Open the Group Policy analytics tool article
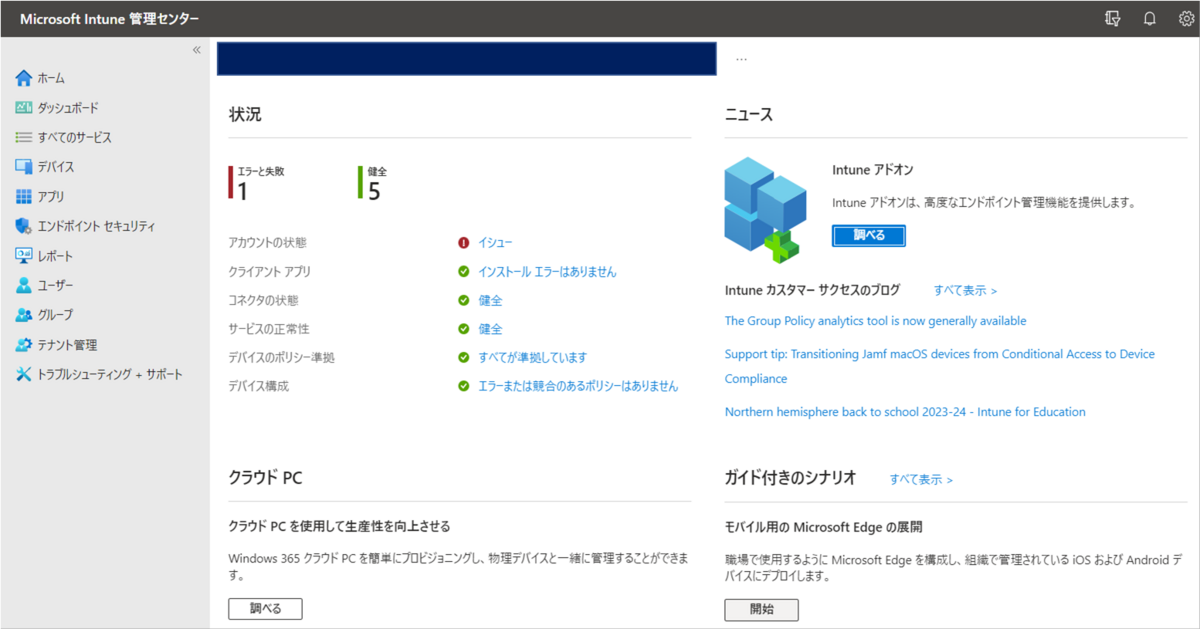Screen dimensions: 1200x629 coord(875,321)
